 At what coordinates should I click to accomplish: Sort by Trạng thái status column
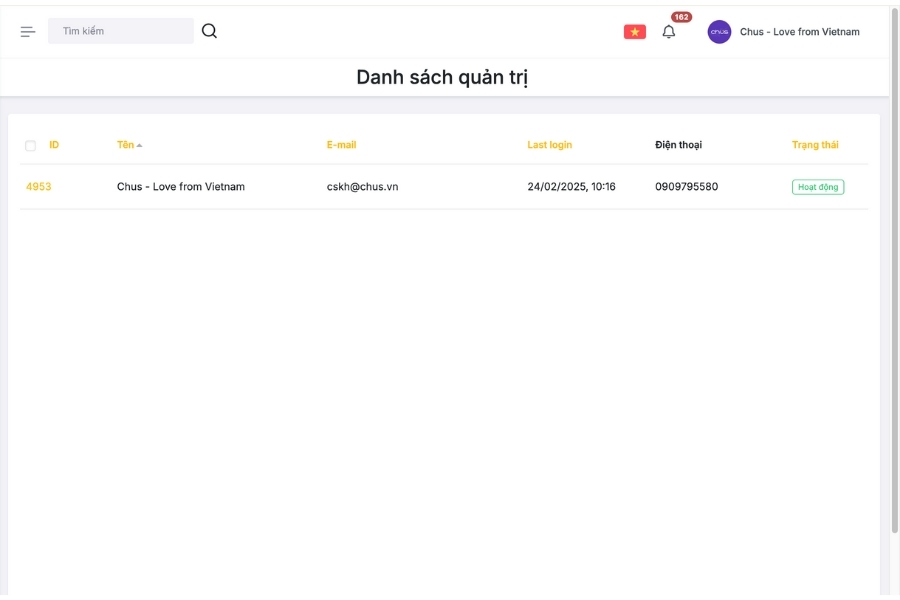point(815,145)
